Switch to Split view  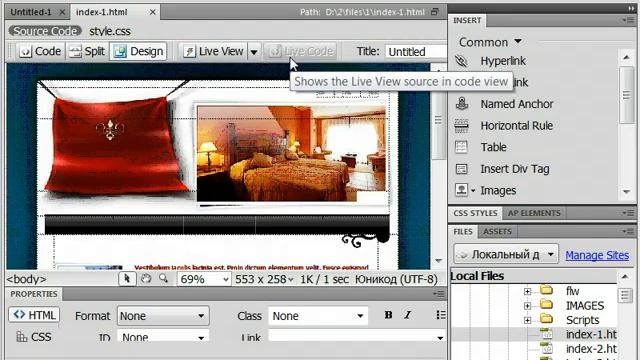click(x=87, y=51)
